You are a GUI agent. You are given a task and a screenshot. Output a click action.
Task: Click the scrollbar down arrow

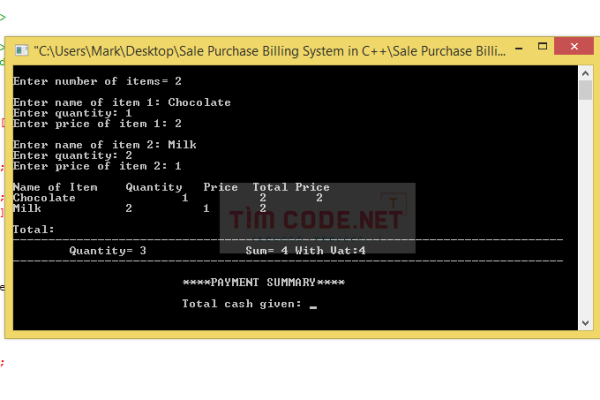(x=585, y=323)
